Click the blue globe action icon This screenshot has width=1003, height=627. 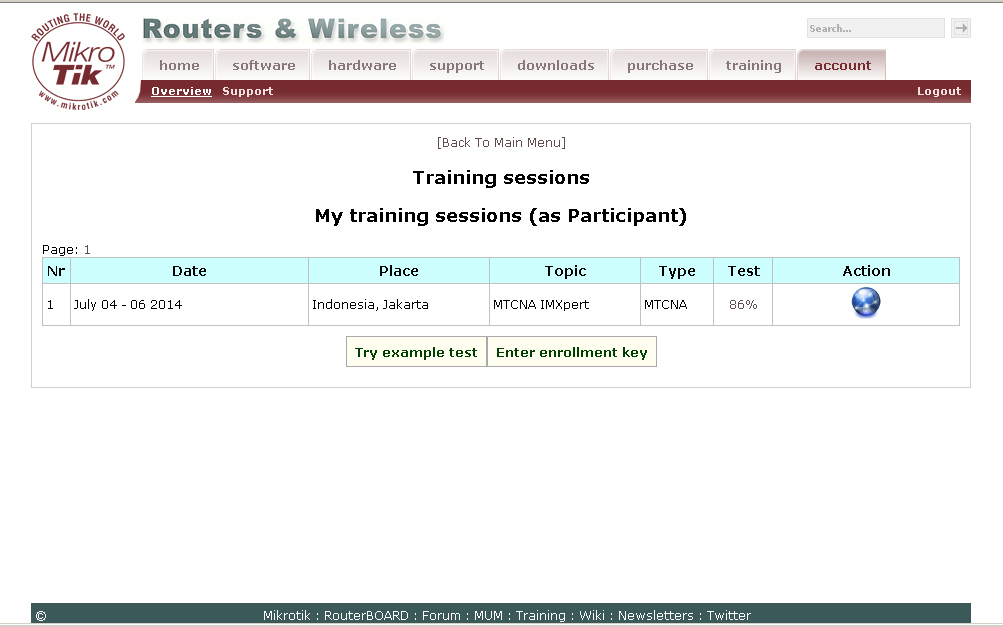(x=865, y=303)
